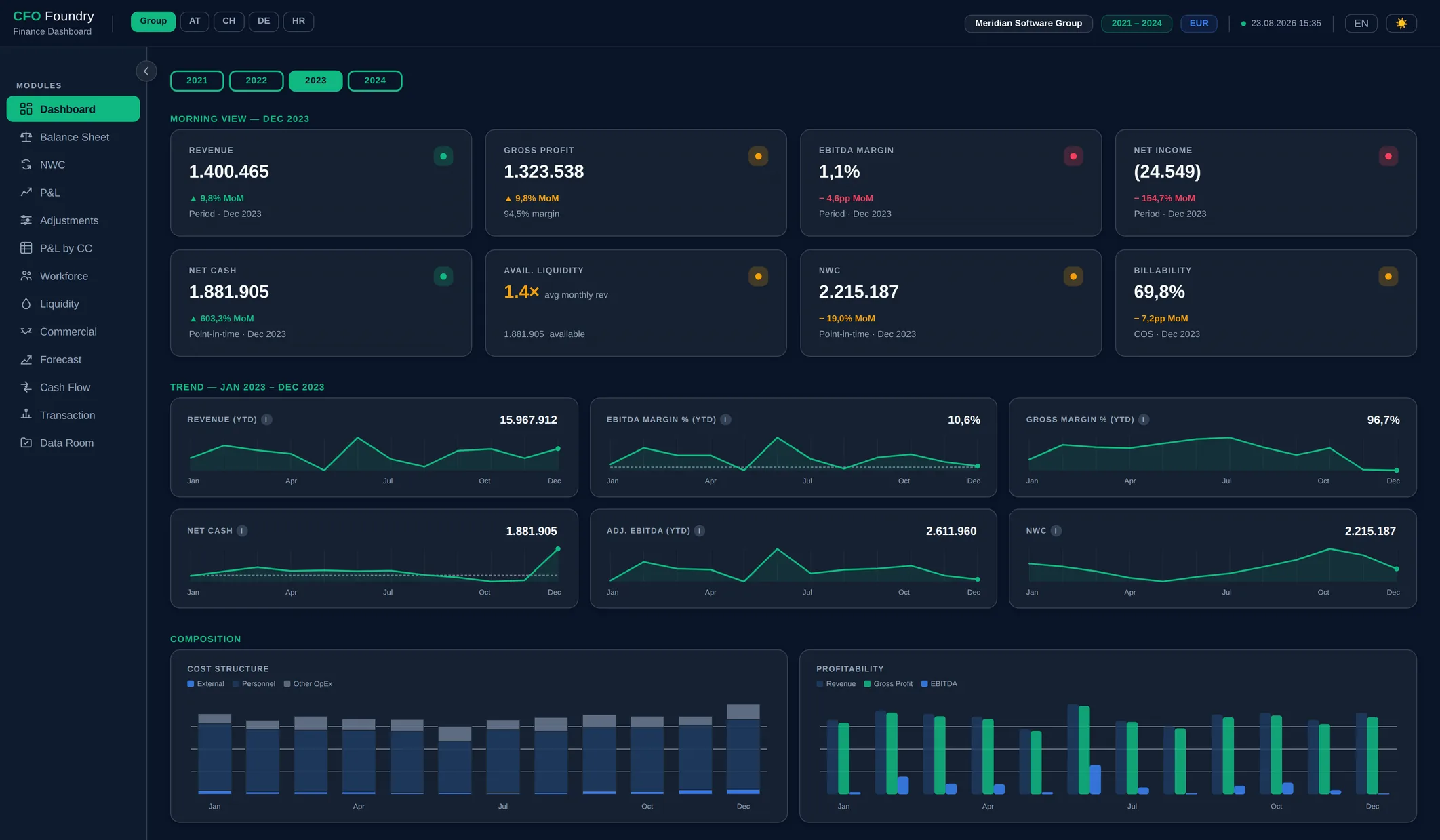The height and width of the screenshot is (840, 1440).
Task: Click info icon beside Gross Margin % (YTD)
Action: [1144, 420]
